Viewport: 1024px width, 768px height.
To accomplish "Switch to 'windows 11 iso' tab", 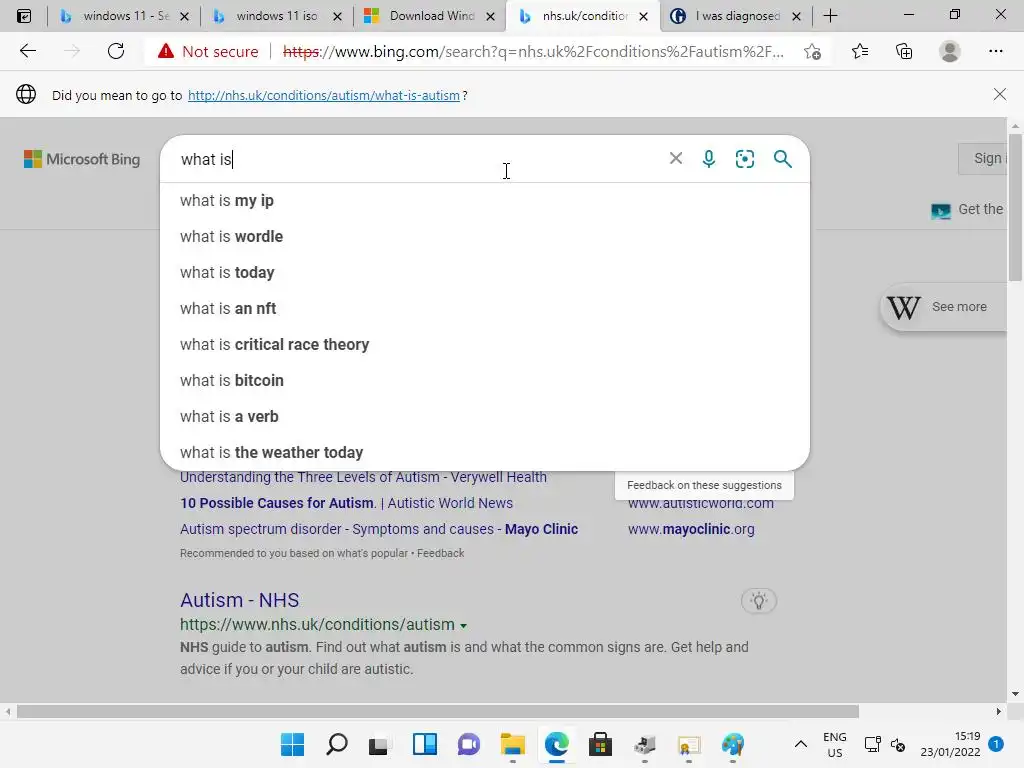I will (277, 16).
